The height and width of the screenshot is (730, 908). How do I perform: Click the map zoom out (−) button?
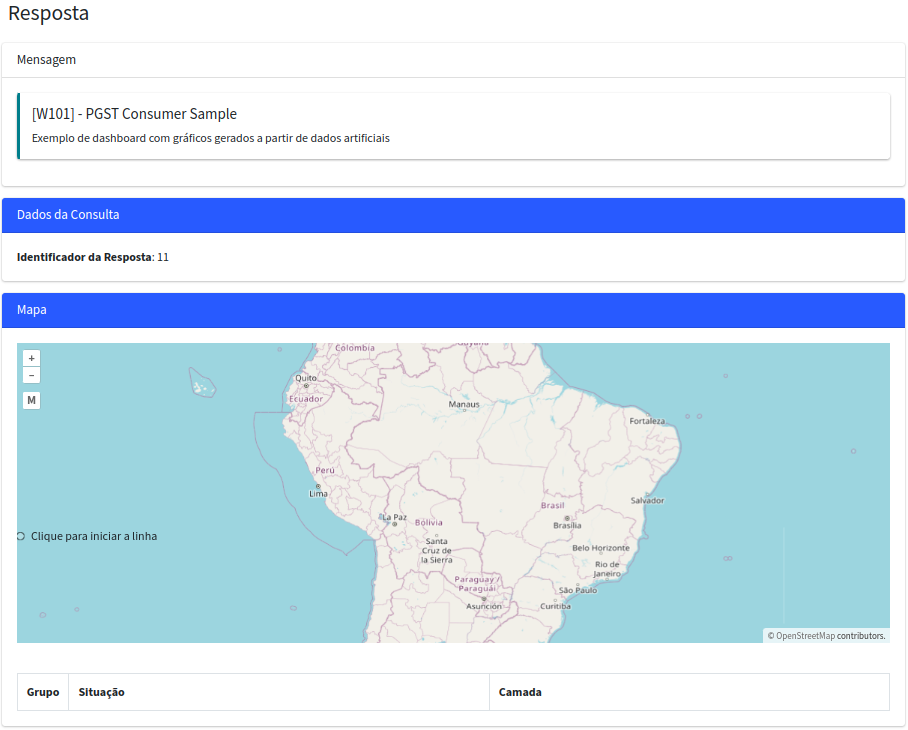32,375
